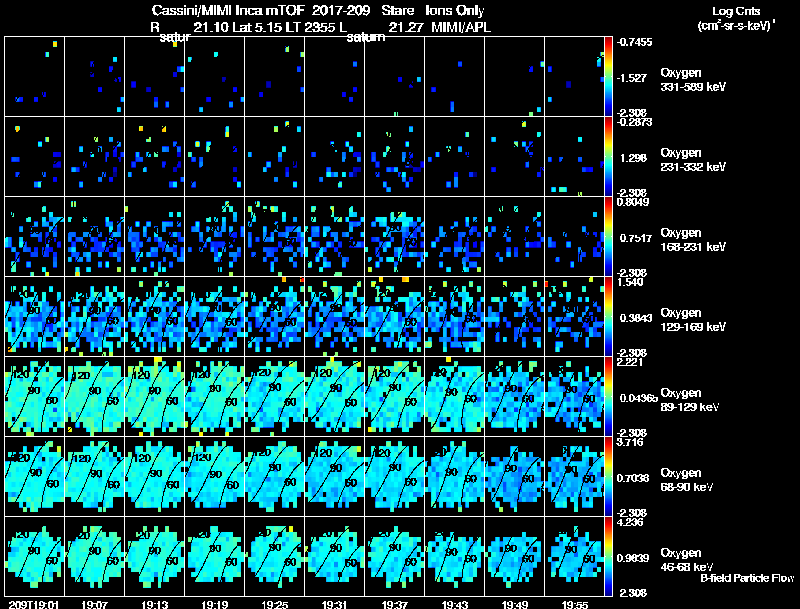800x609 pixels.
Task: Choose the 19:37 panel in Oxygen 89-129 keV row
Action: [394, 396]
